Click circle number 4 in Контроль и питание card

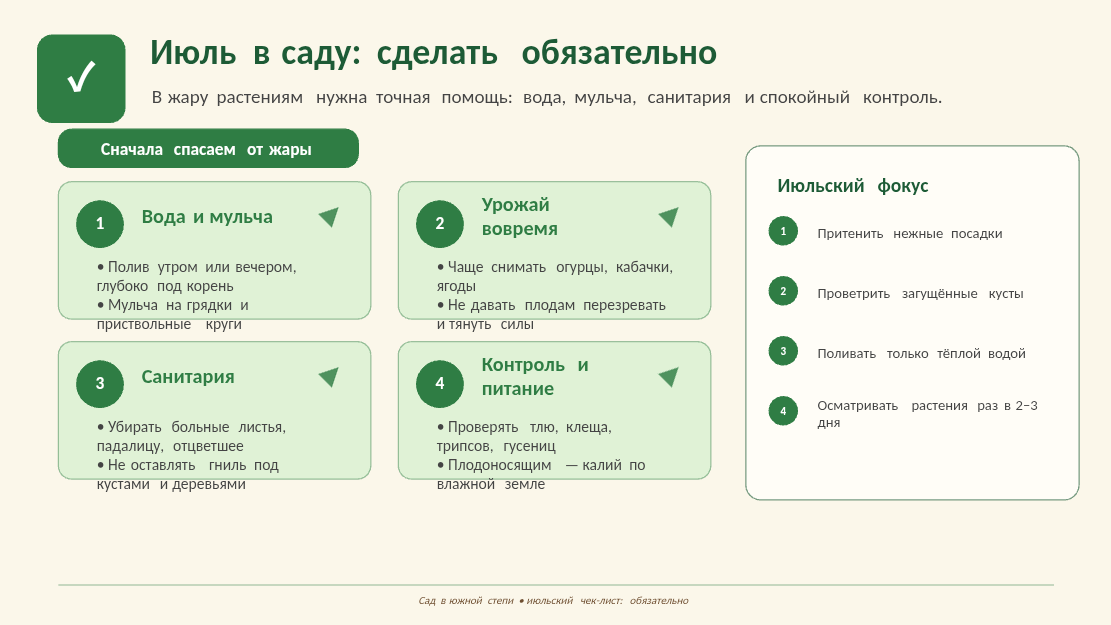(440, 384)
